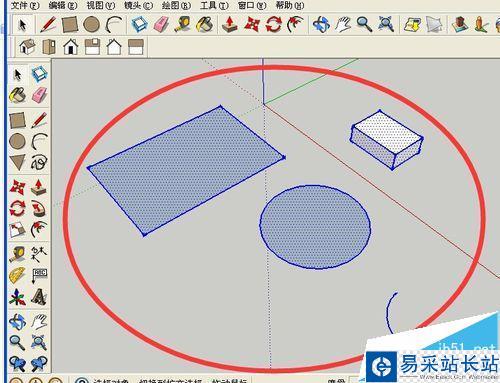Choose Move in left tool palette
The width and height of the screenshot is (500, 383).
point(17,187)
